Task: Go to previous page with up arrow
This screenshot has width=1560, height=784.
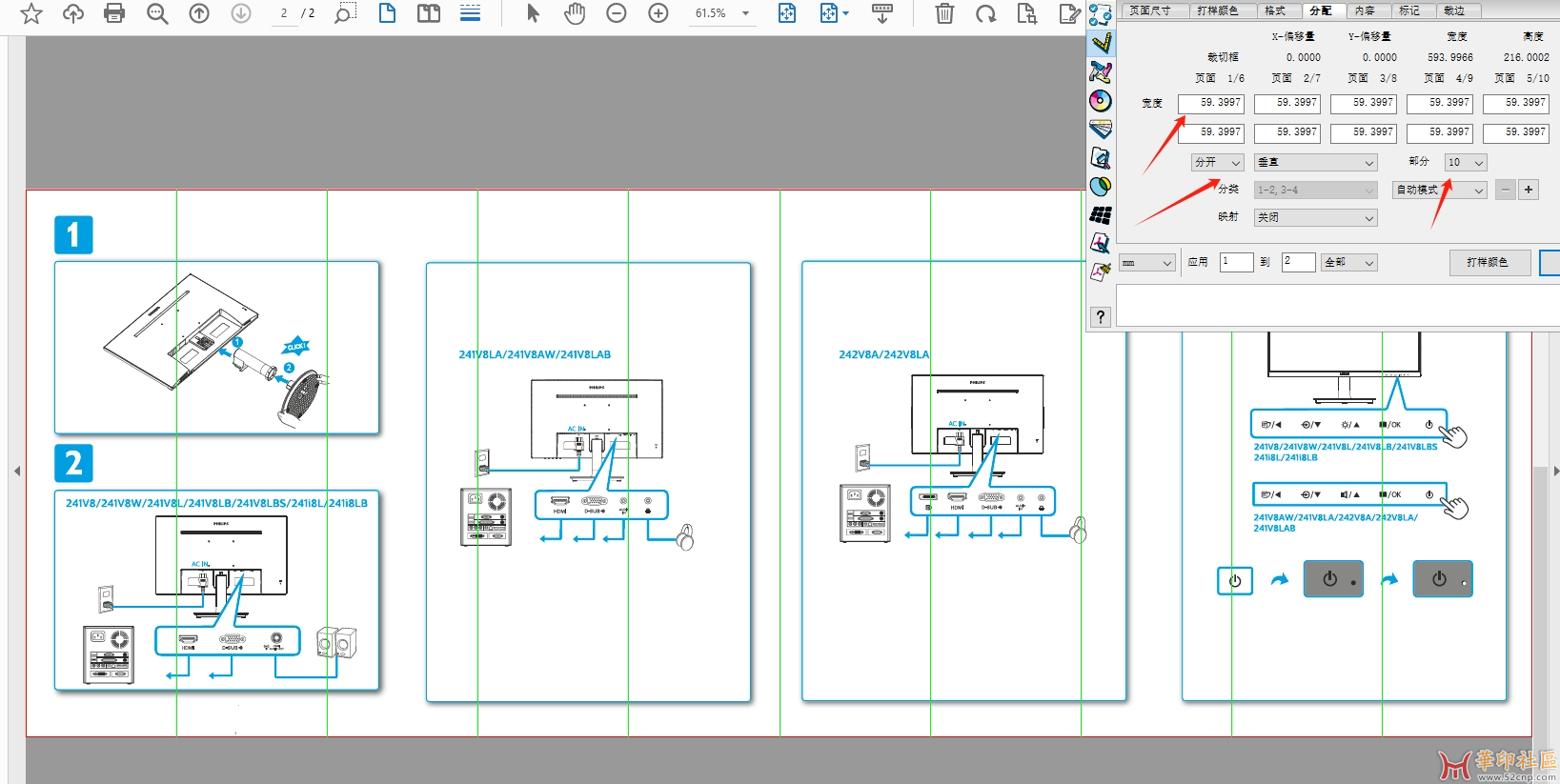Action: pyautogui.click(x=199, y=13)
